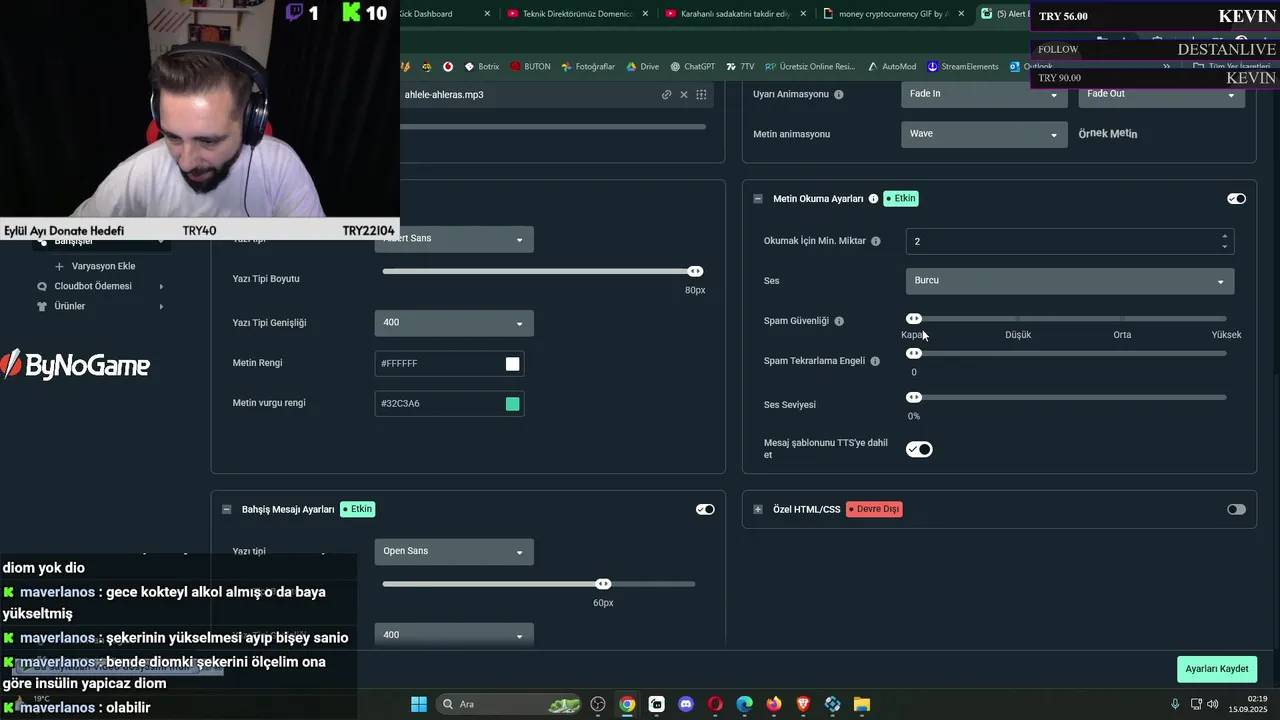Enable the Özel HTML/CSS switch

pyautogui.click(x=1236, y=509)
